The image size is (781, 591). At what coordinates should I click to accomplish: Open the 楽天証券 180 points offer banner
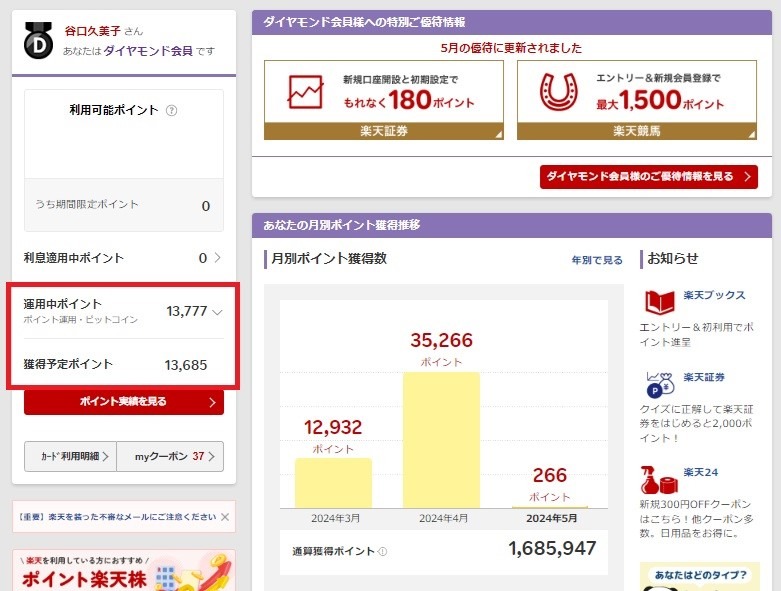384,100
